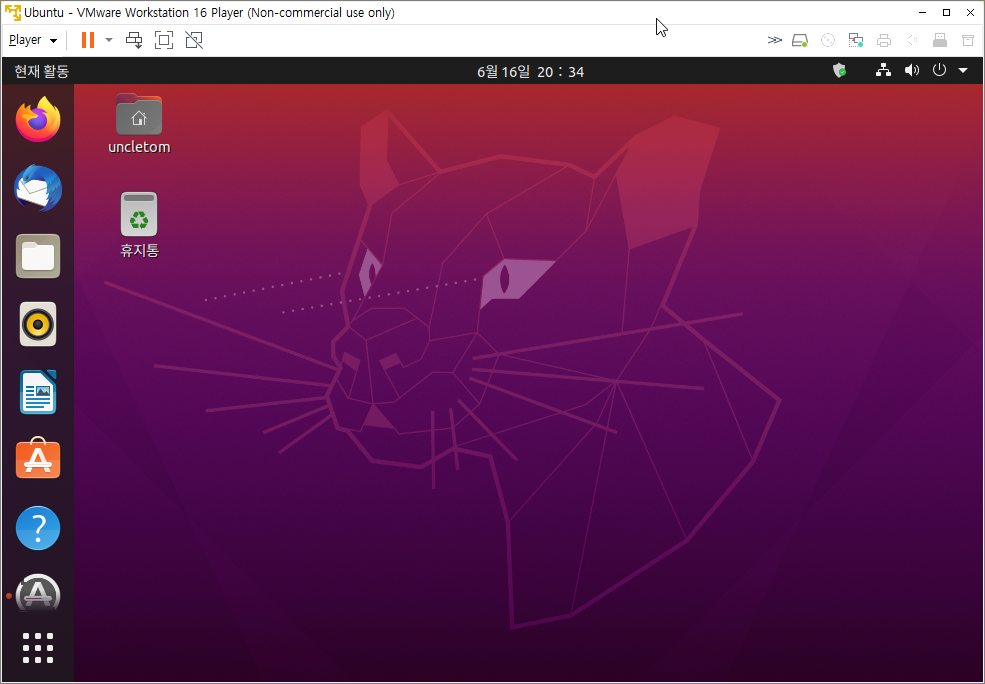Click the power icon in top bar
Image resolution: width=985 pixels, height=684 pixels.
tap(939, 70)
